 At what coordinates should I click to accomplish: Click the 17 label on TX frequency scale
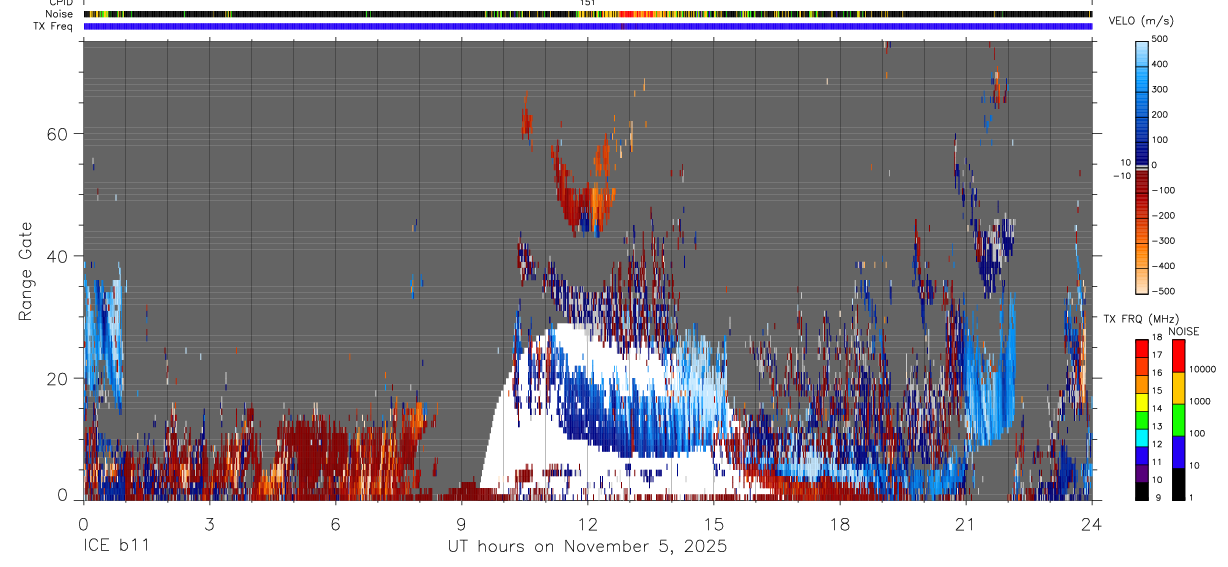[1157, 357]
